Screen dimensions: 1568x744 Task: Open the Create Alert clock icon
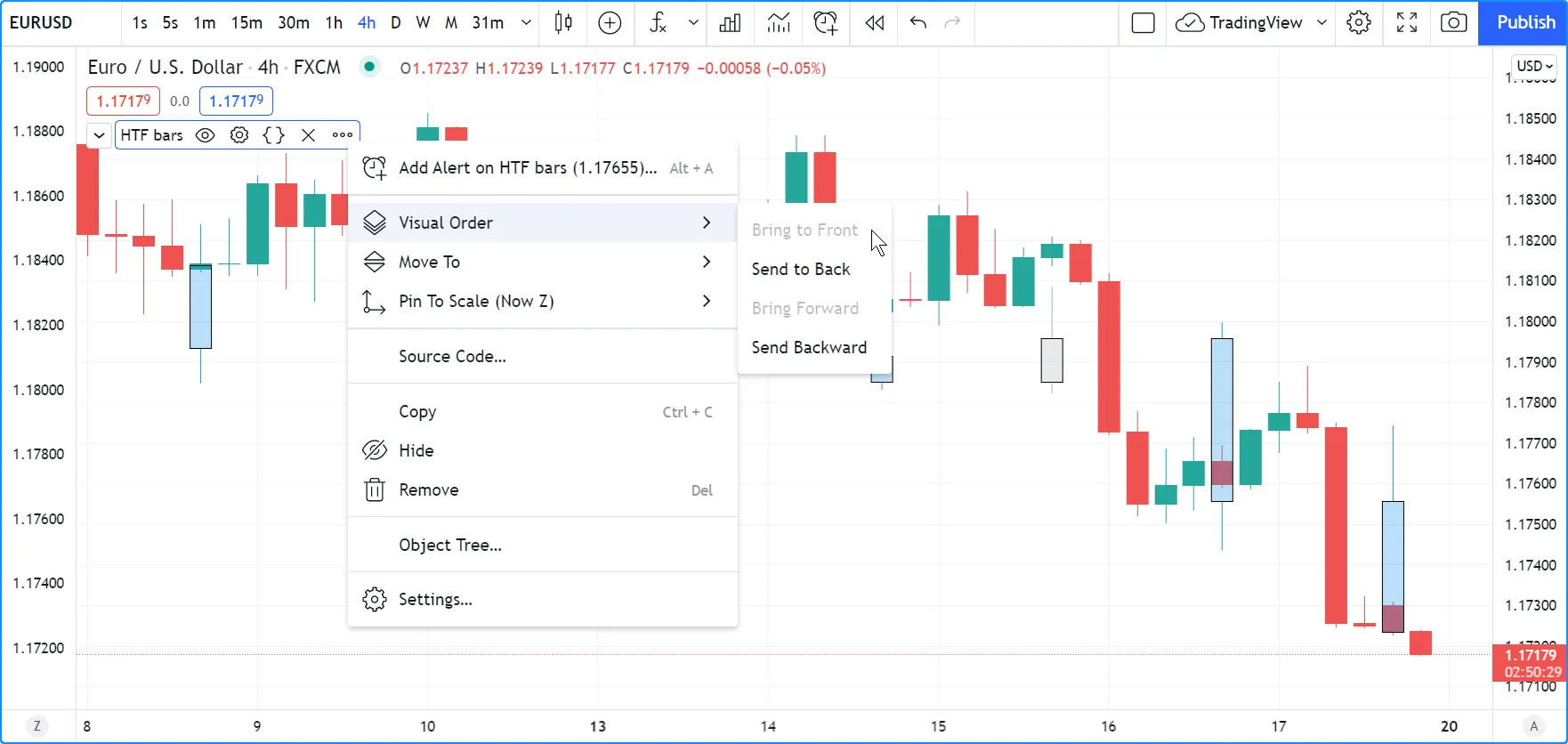pos(825,23)
